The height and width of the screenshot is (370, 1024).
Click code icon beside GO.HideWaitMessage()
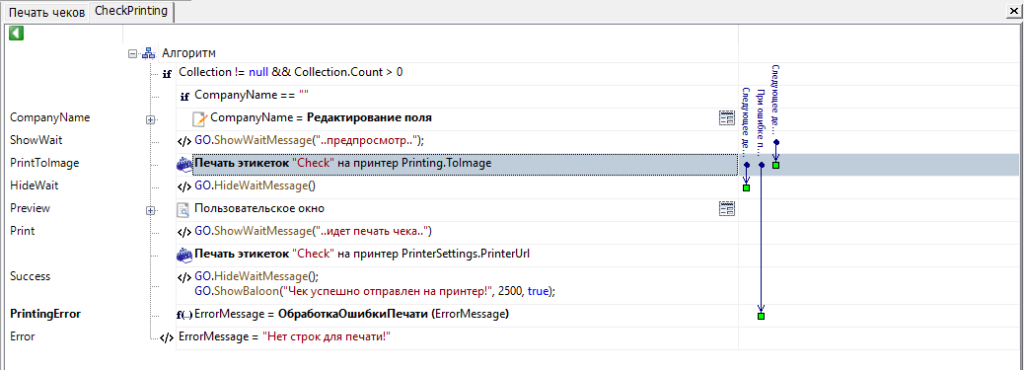(185, 187)
